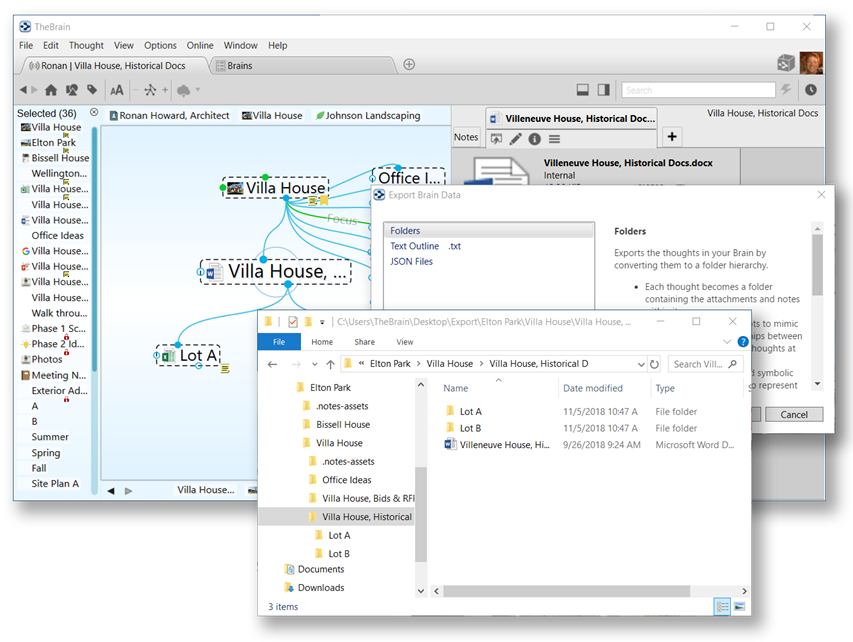Click the open-externally icon under attachment tab
Screen dimensions: 853x642
[496, 139]
